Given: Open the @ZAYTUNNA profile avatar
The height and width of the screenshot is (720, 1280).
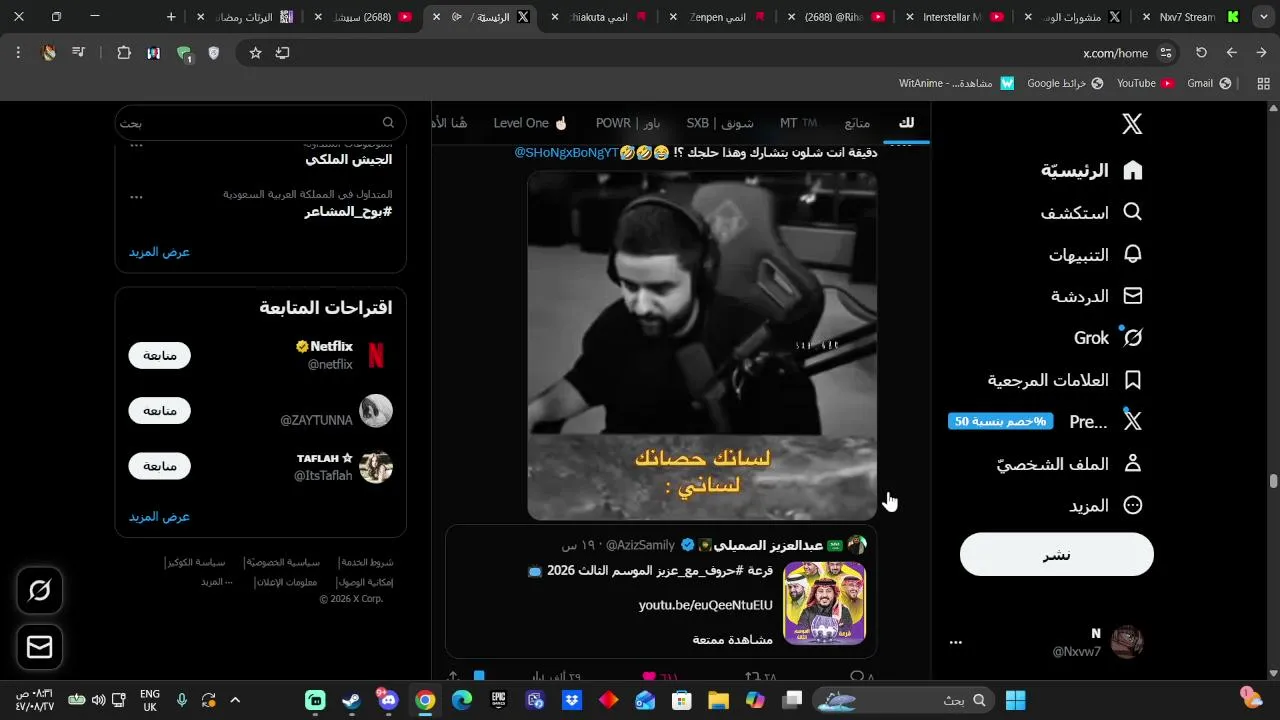Looking at the screenshot, I should pos(376,411).
